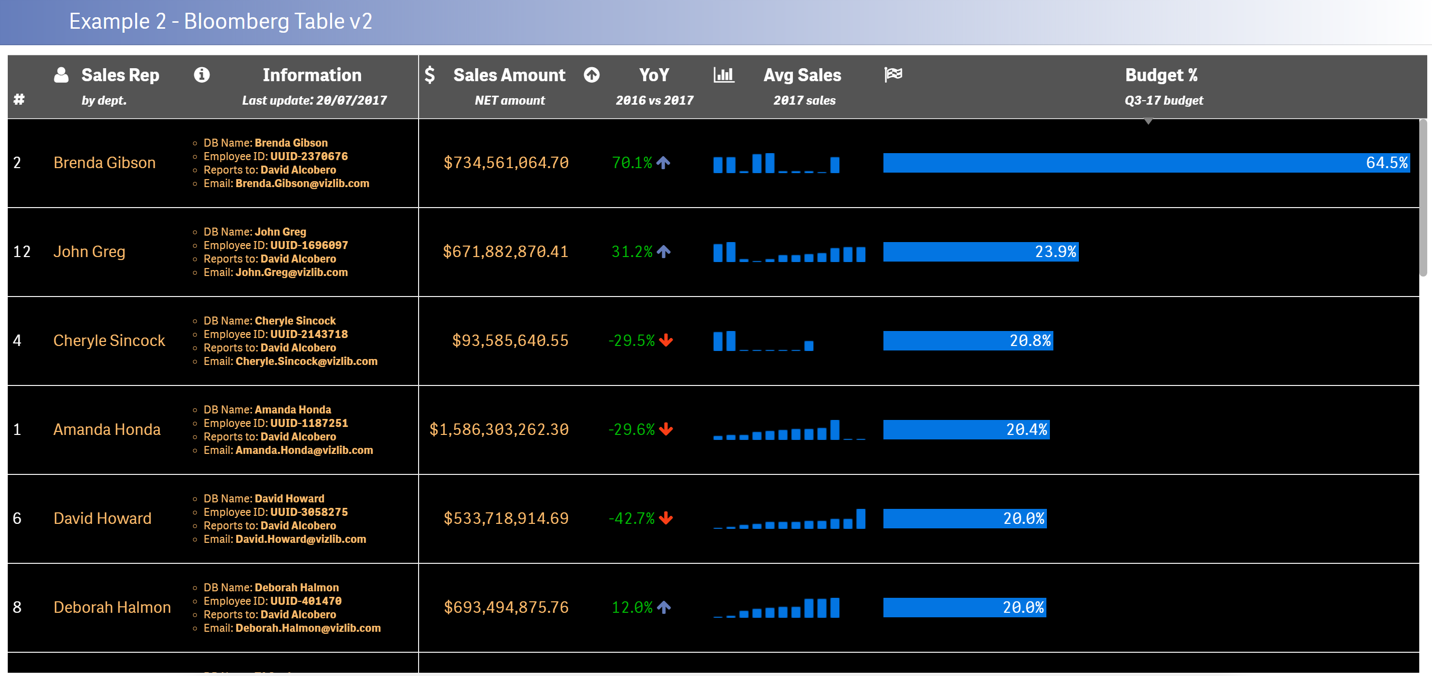The width and height of the screenshot is (1432, 676).
Task: Click the blue up arrow next to 70.1%
Action: 664,163
